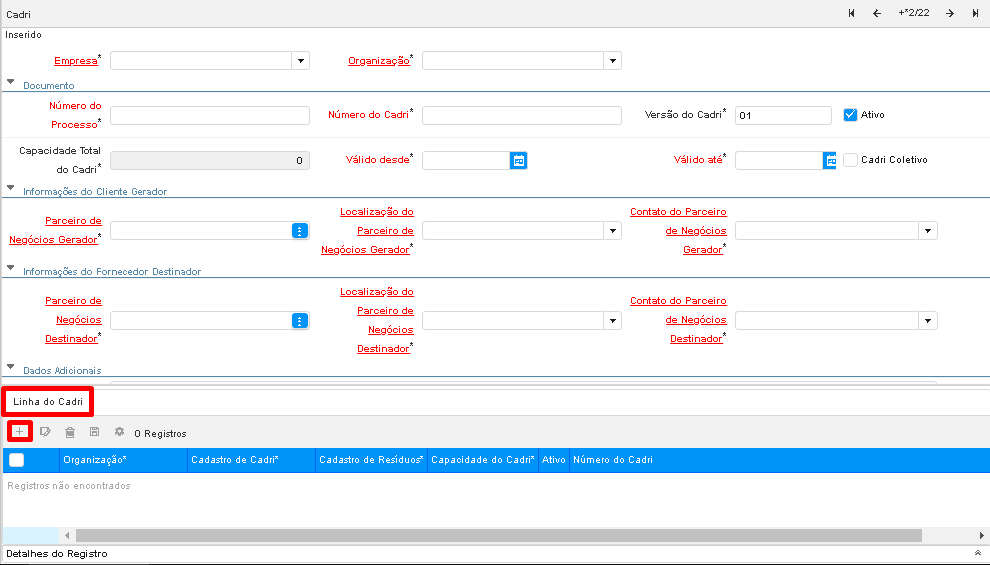Sort by Capacidade do Cadri column header
The width and height of the screenshot is (990, 565).
[x=483, y=460]
